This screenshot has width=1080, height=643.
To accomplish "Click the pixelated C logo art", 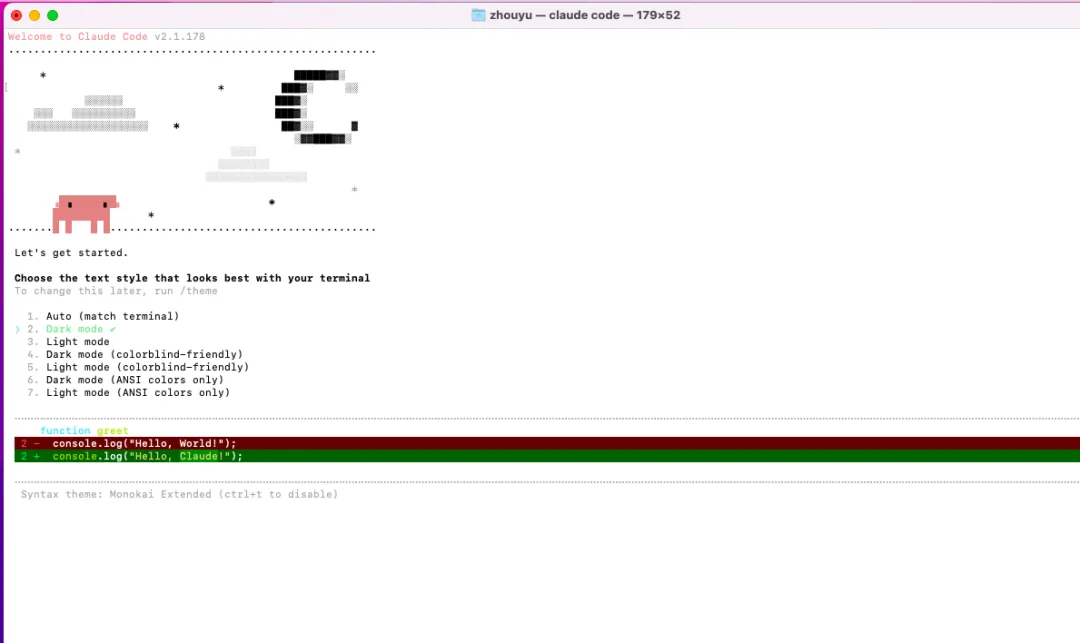I will tap(316, 107).
